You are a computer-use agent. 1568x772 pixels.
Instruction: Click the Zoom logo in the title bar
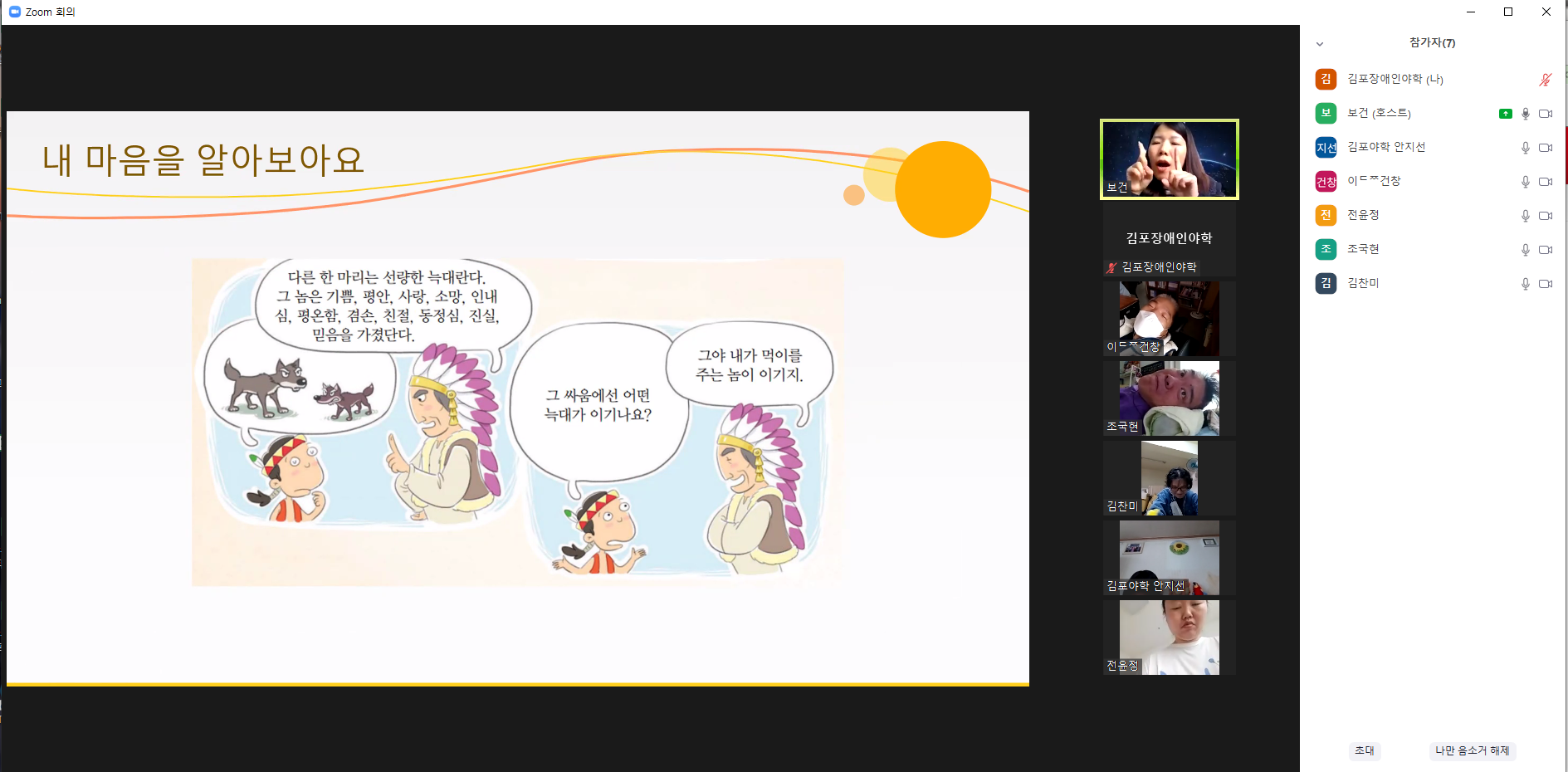pyautogui.click(x=14, y=12)
